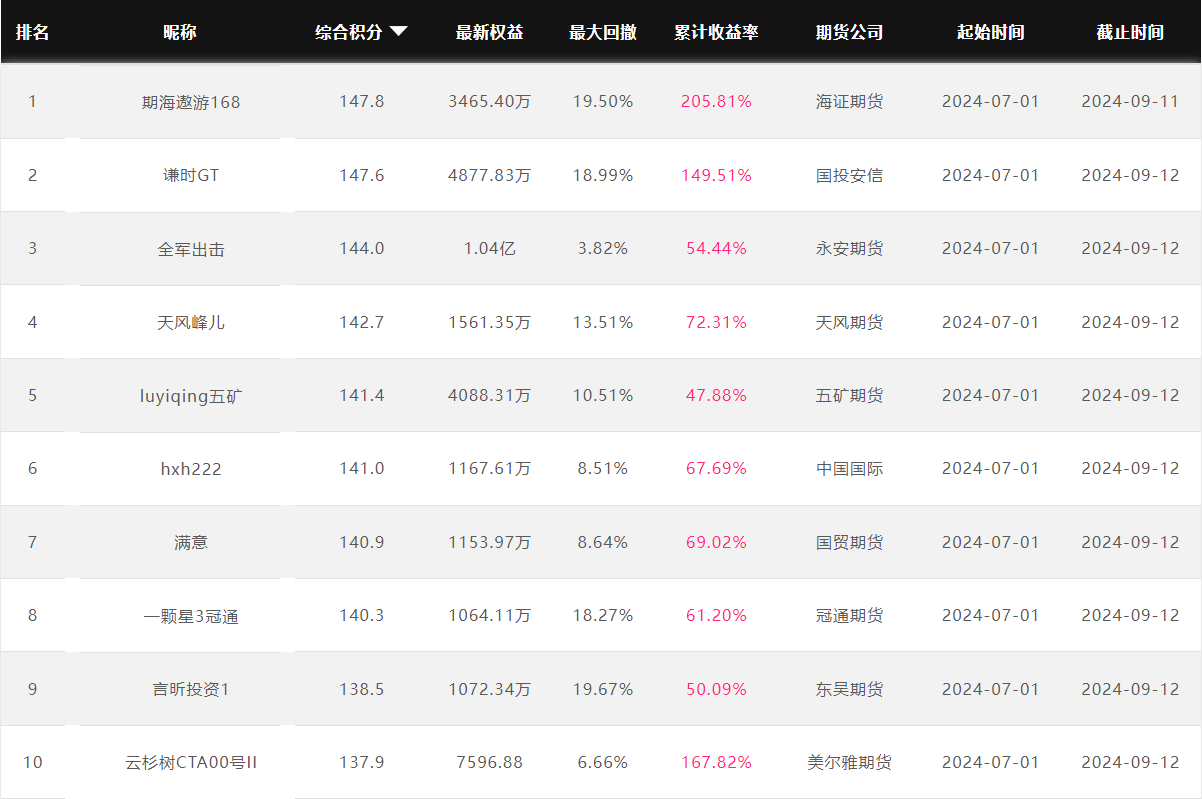Open trader 吉昕投资1
Viewport: 1202px width, 799px height.
(x=191, y=689)
